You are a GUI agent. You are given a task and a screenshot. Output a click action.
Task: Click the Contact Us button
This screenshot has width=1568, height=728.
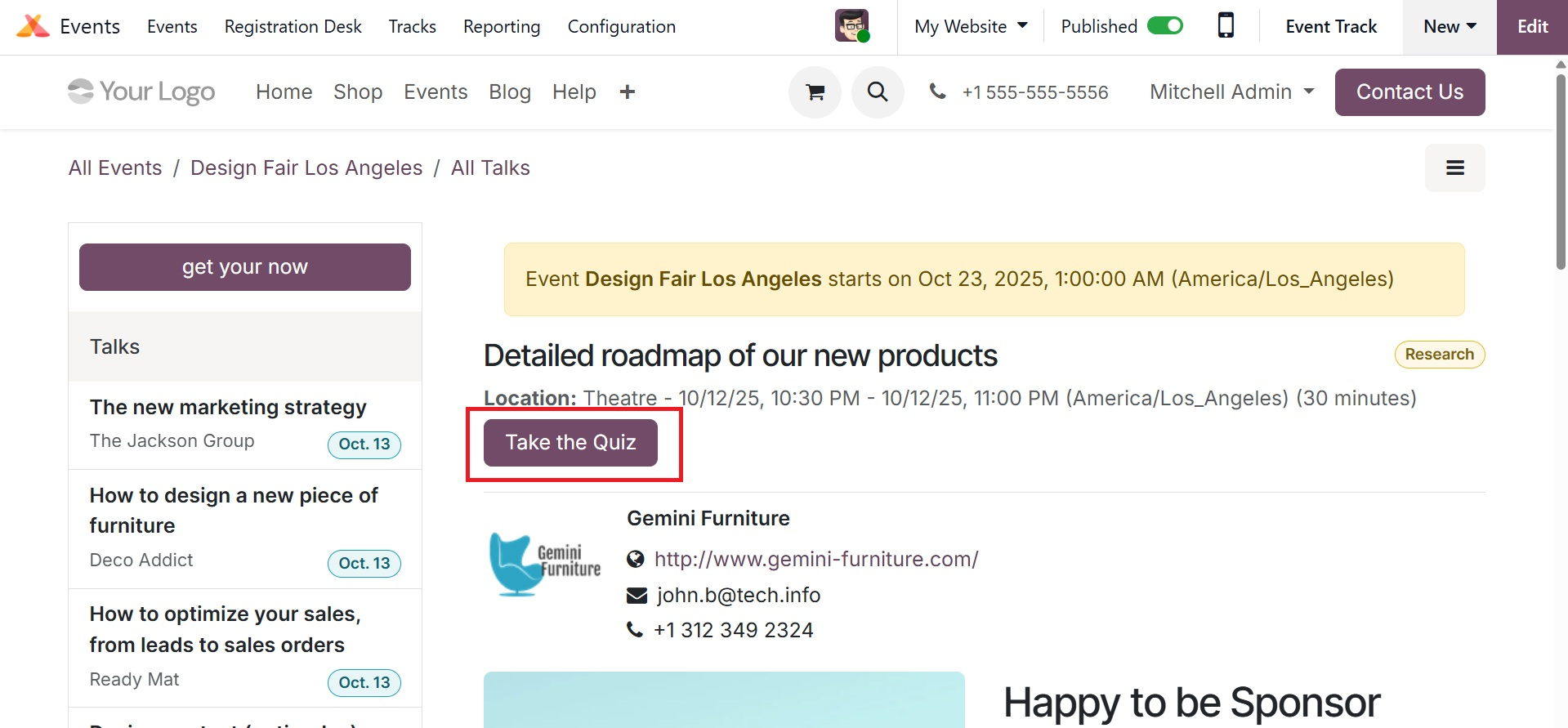click(1409, 92)
